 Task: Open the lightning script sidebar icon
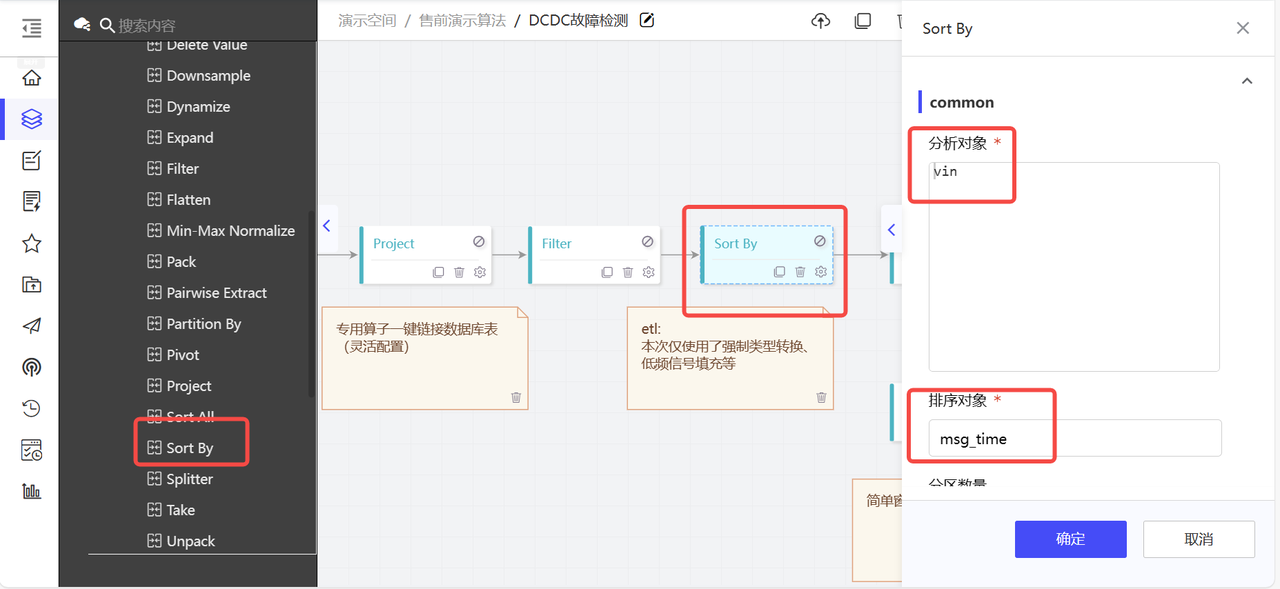click(x=32, y=202)
